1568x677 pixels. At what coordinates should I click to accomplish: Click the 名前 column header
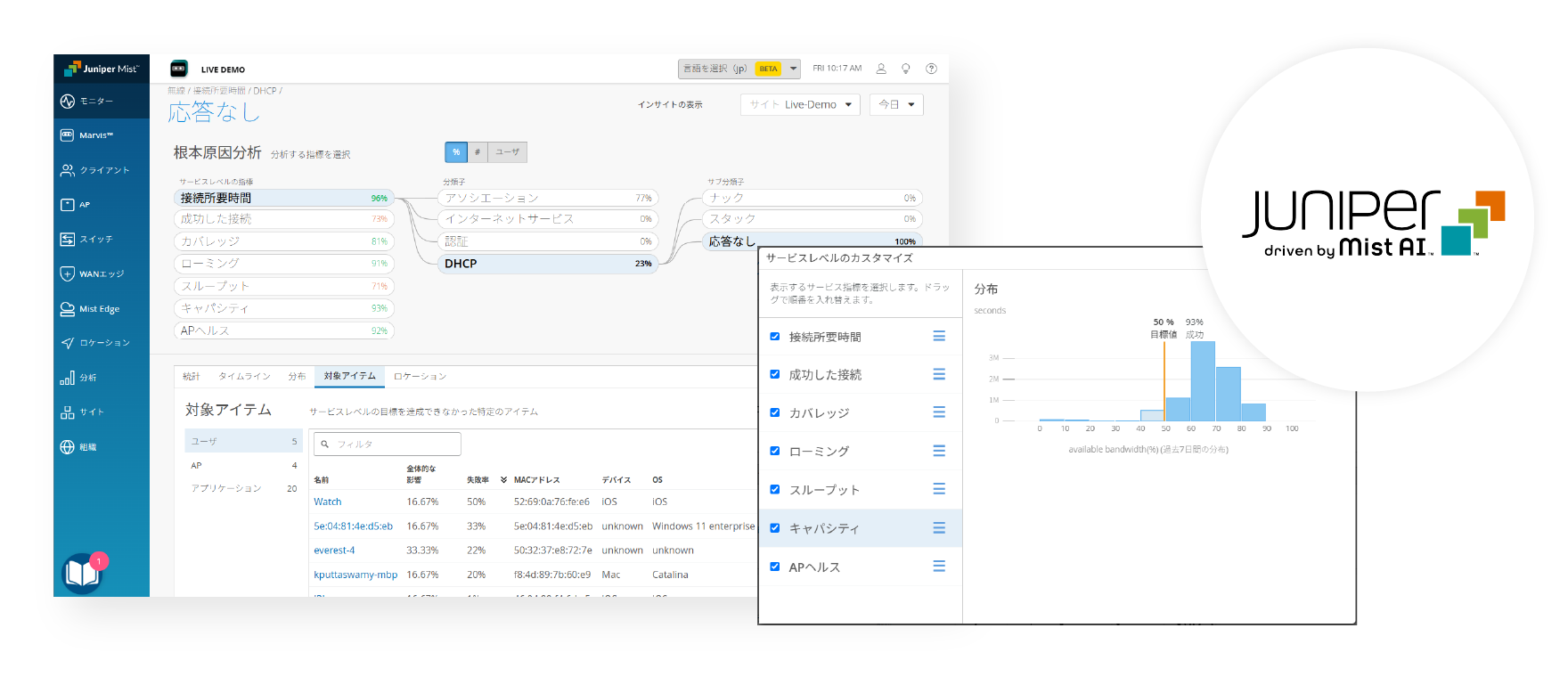pyautogui.click(x=322, y=480)
